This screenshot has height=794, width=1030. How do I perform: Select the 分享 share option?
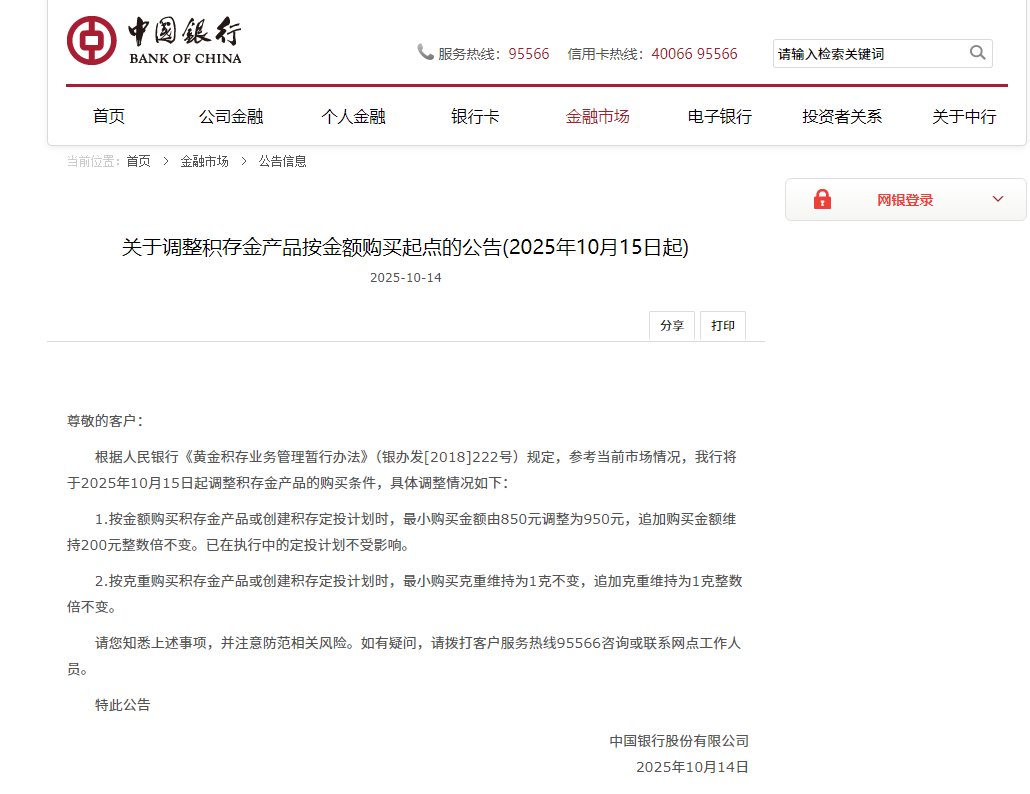coord(671,325)
